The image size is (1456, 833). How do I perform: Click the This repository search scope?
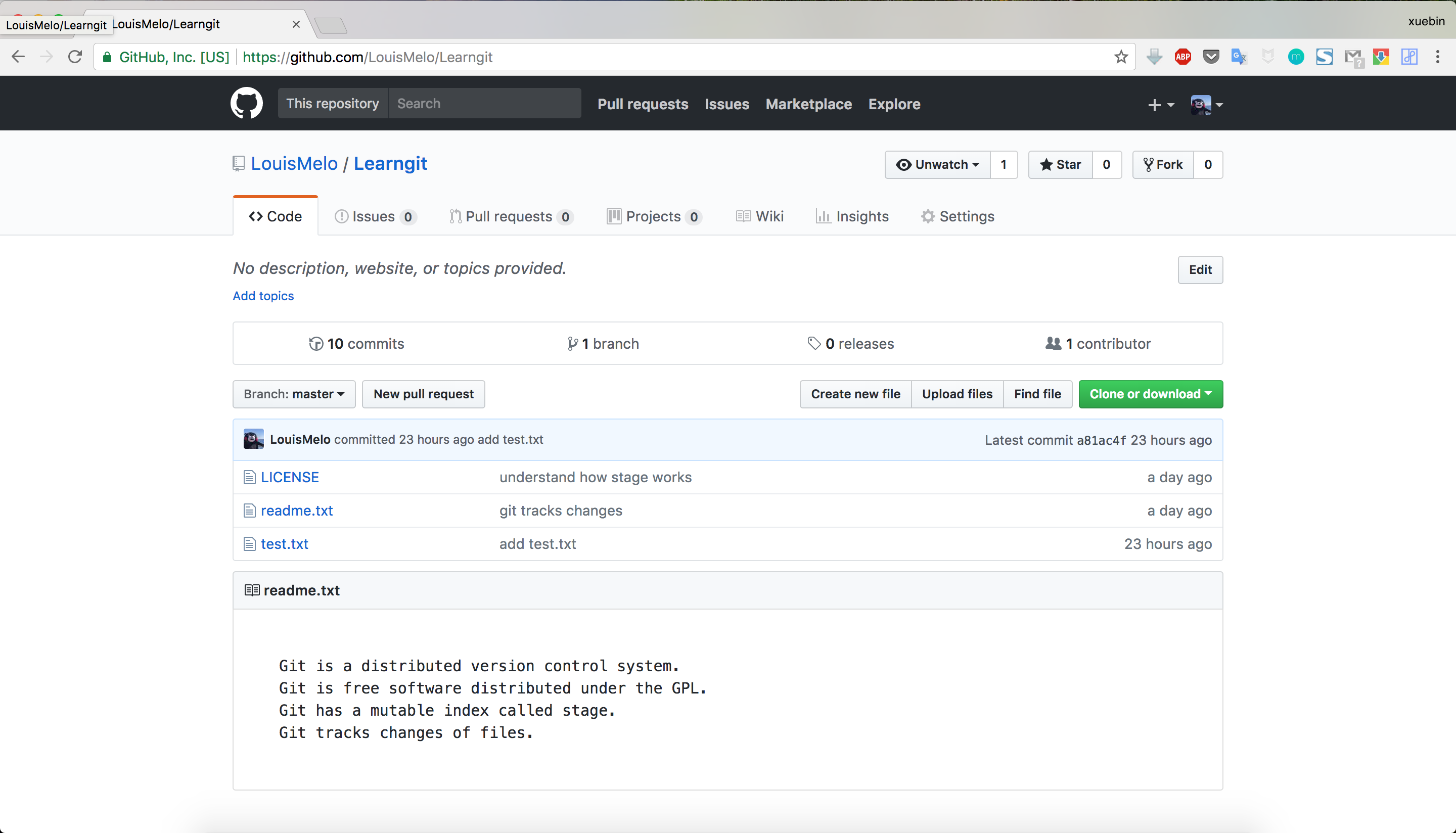point(333,104)
